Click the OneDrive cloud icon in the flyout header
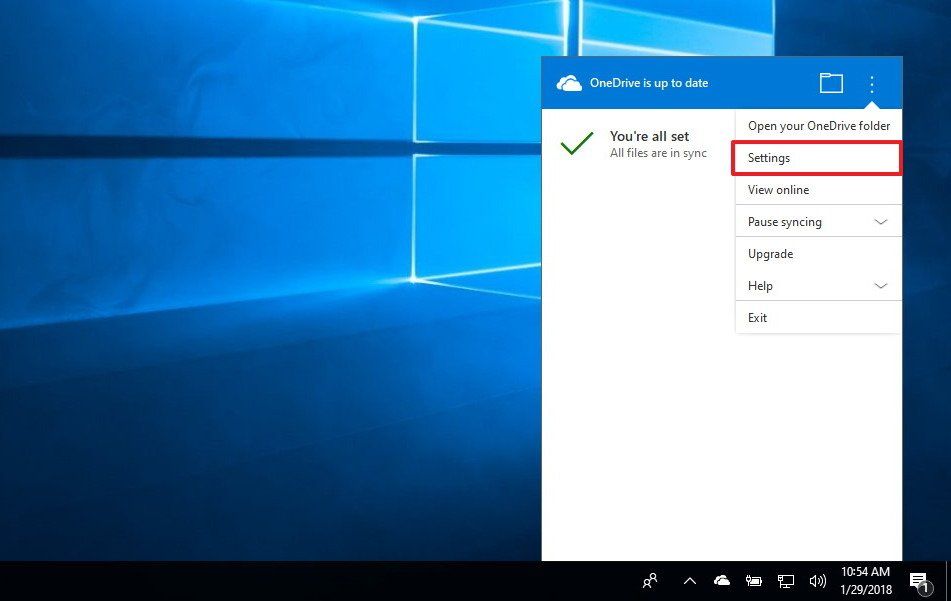The width and height of the screenshot is (951, 601). (x=569, y=83)
